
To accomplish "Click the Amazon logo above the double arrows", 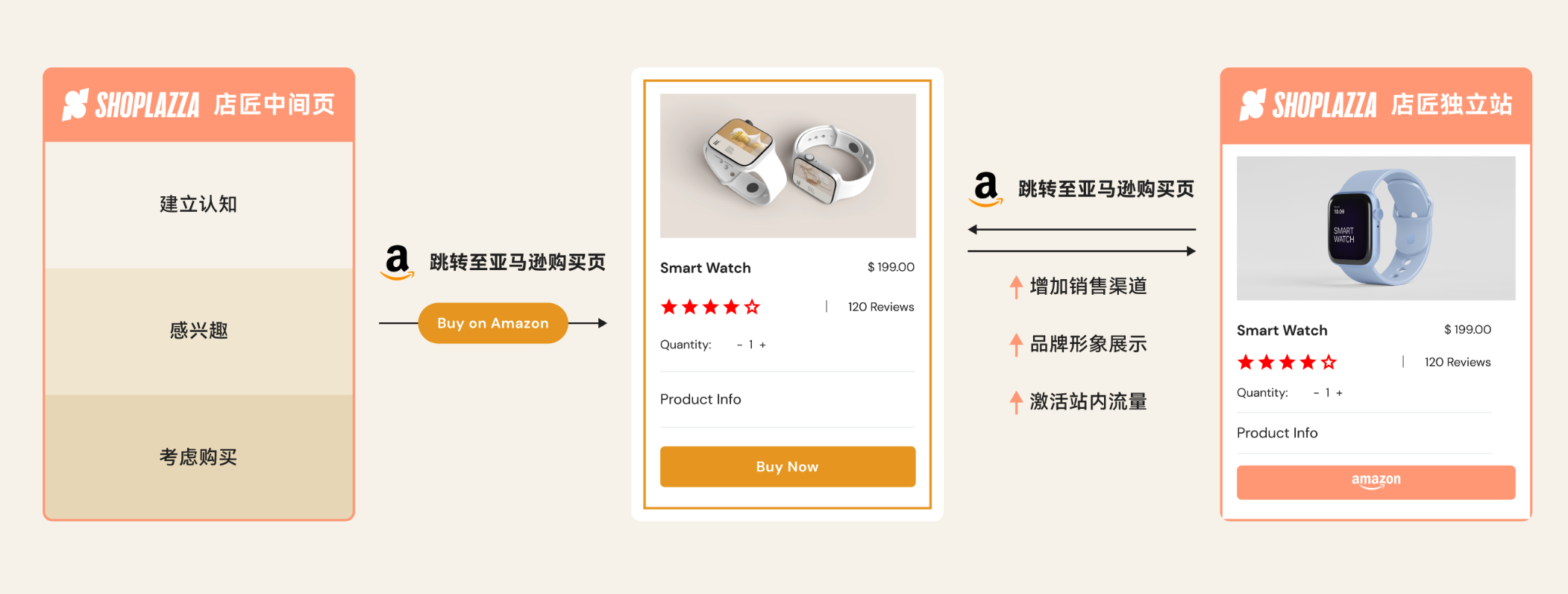I will click(986, 189).
